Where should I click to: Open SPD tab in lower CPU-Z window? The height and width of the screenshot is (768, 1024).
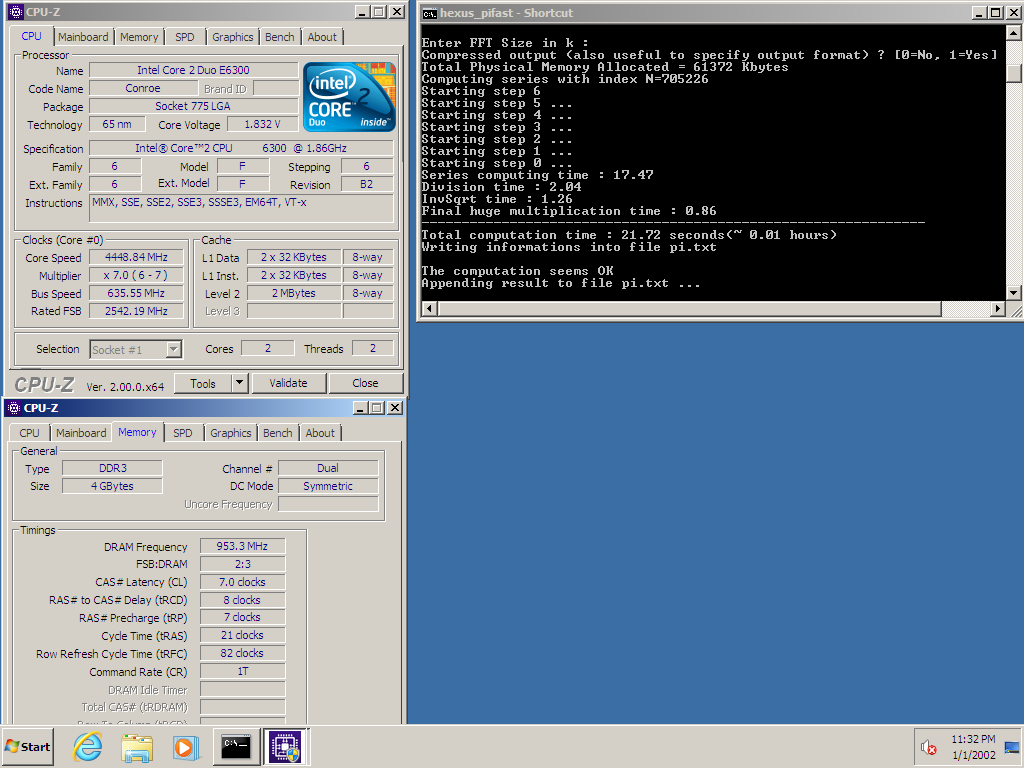[x=183, y=433]
